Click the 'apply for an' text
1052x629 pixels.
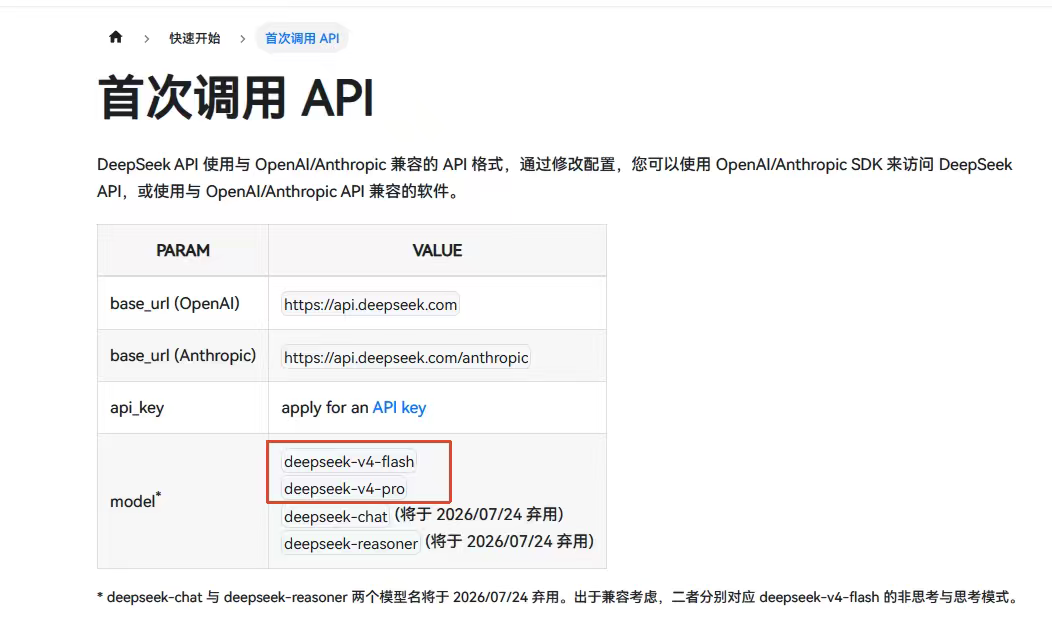[325, 408]
